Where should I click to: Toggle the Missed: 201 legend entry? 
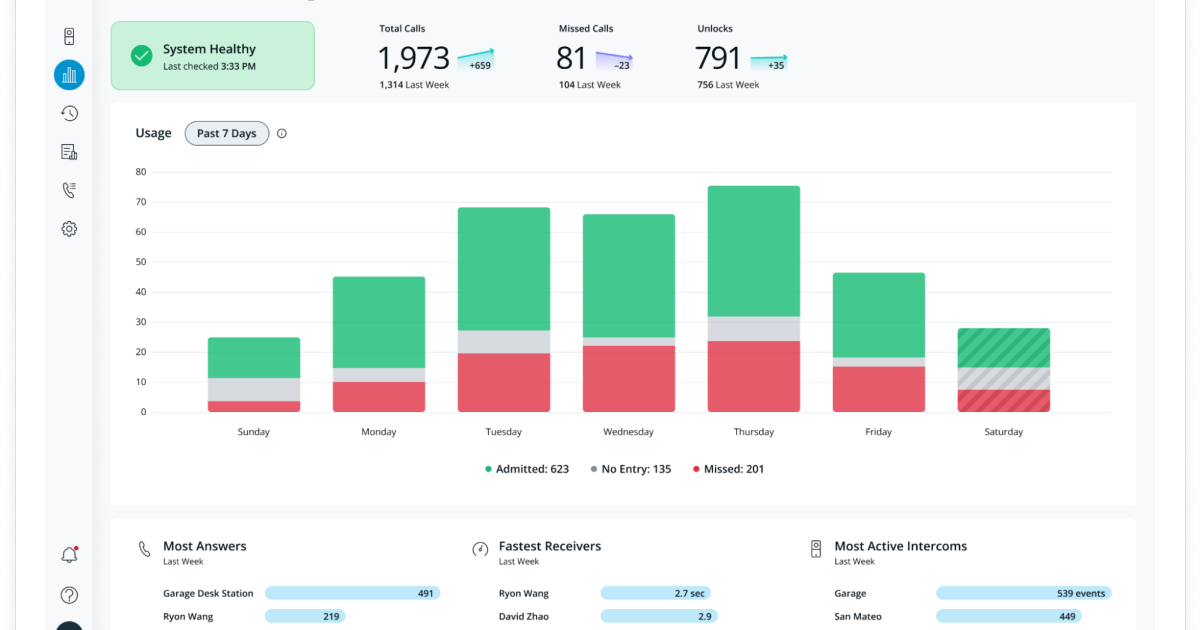pyautogui.click(x=729, y=469)
